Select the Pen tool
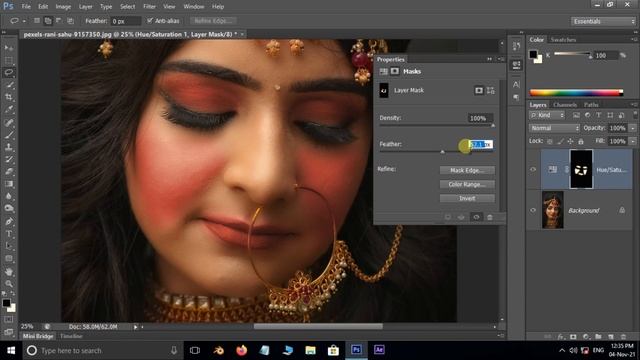 coord(9,222)
